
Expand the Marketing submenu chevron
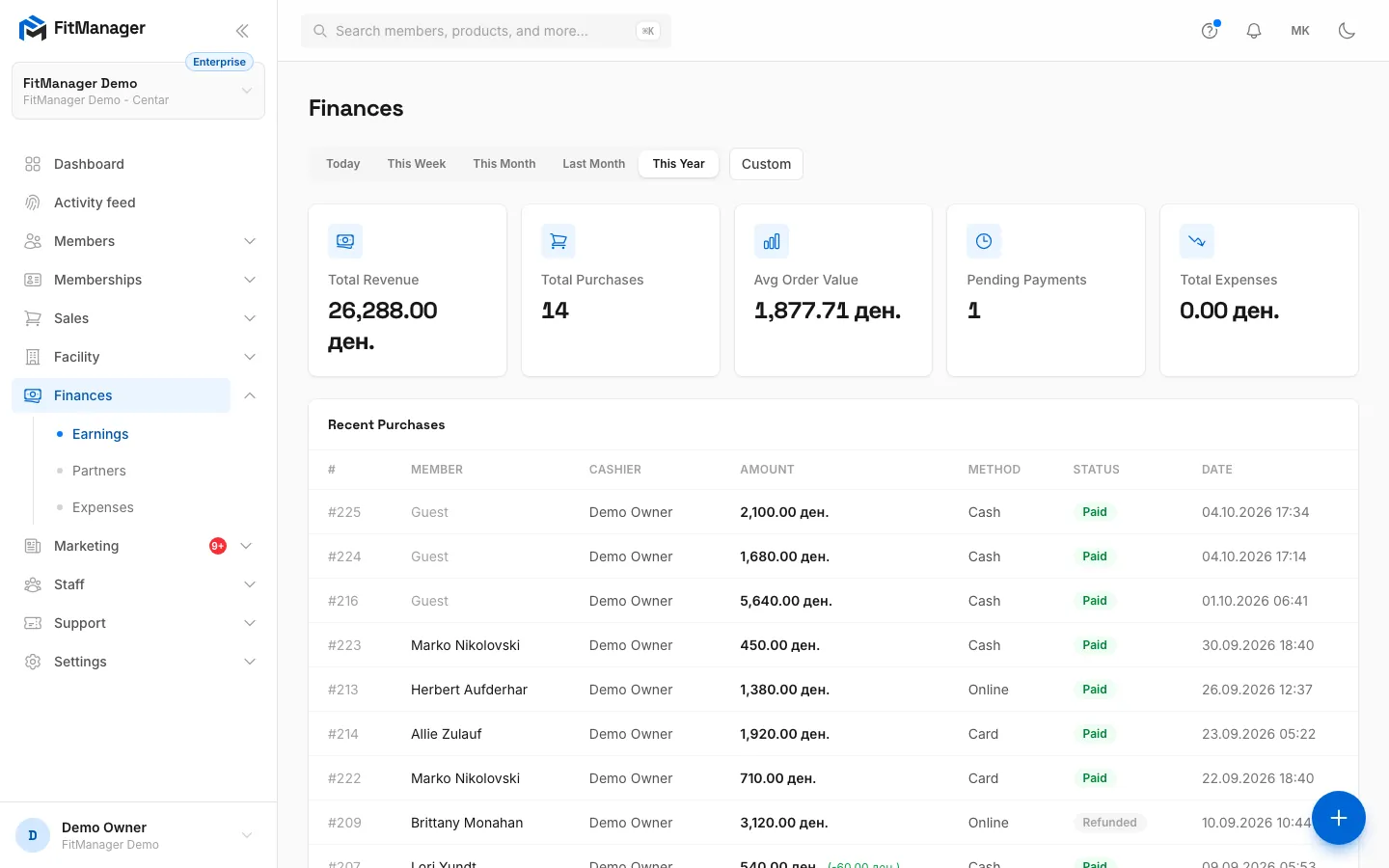(x=246, y=546)
